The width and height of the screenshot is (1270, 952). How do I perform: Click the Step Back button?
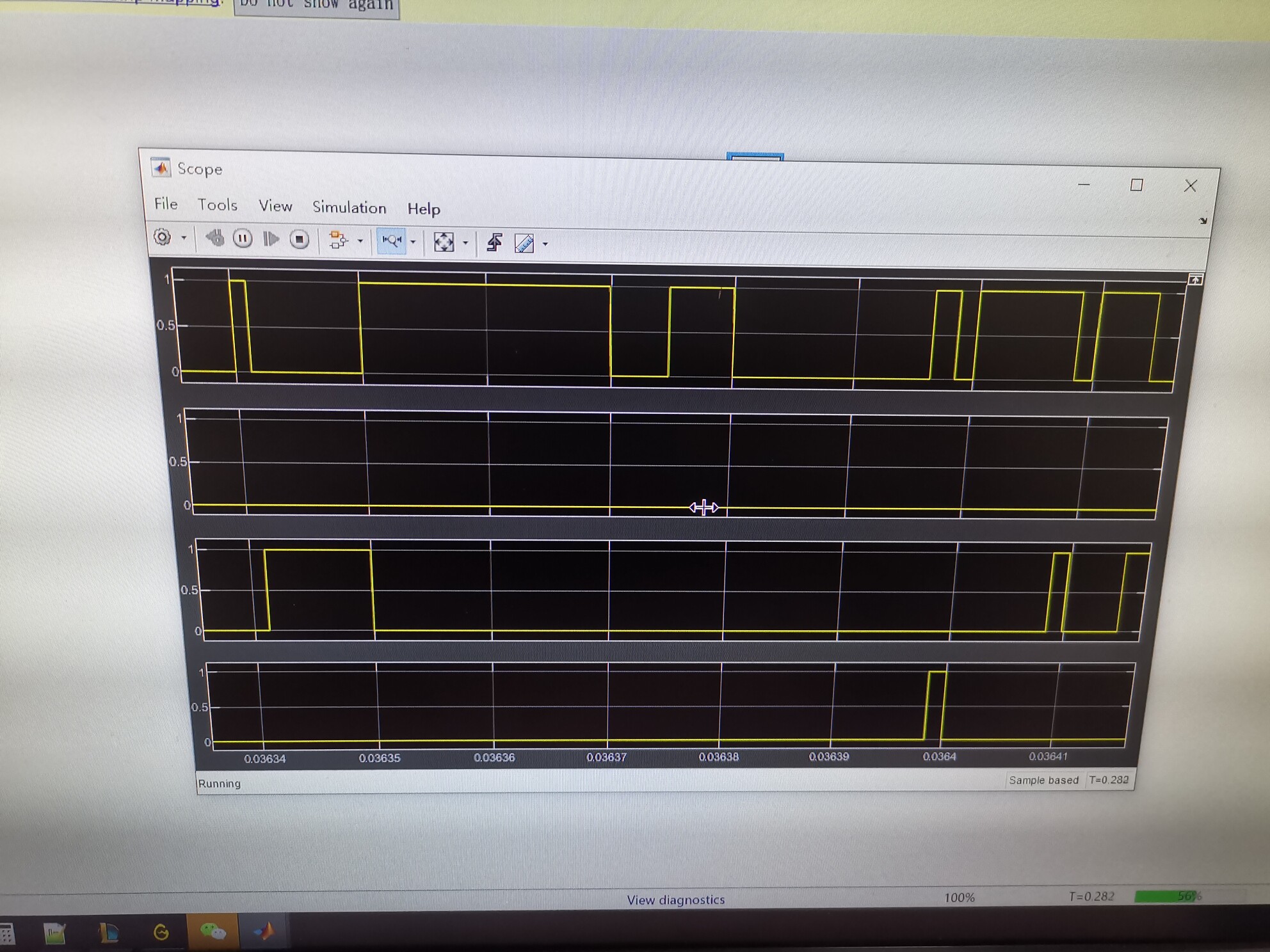point(214,238)
